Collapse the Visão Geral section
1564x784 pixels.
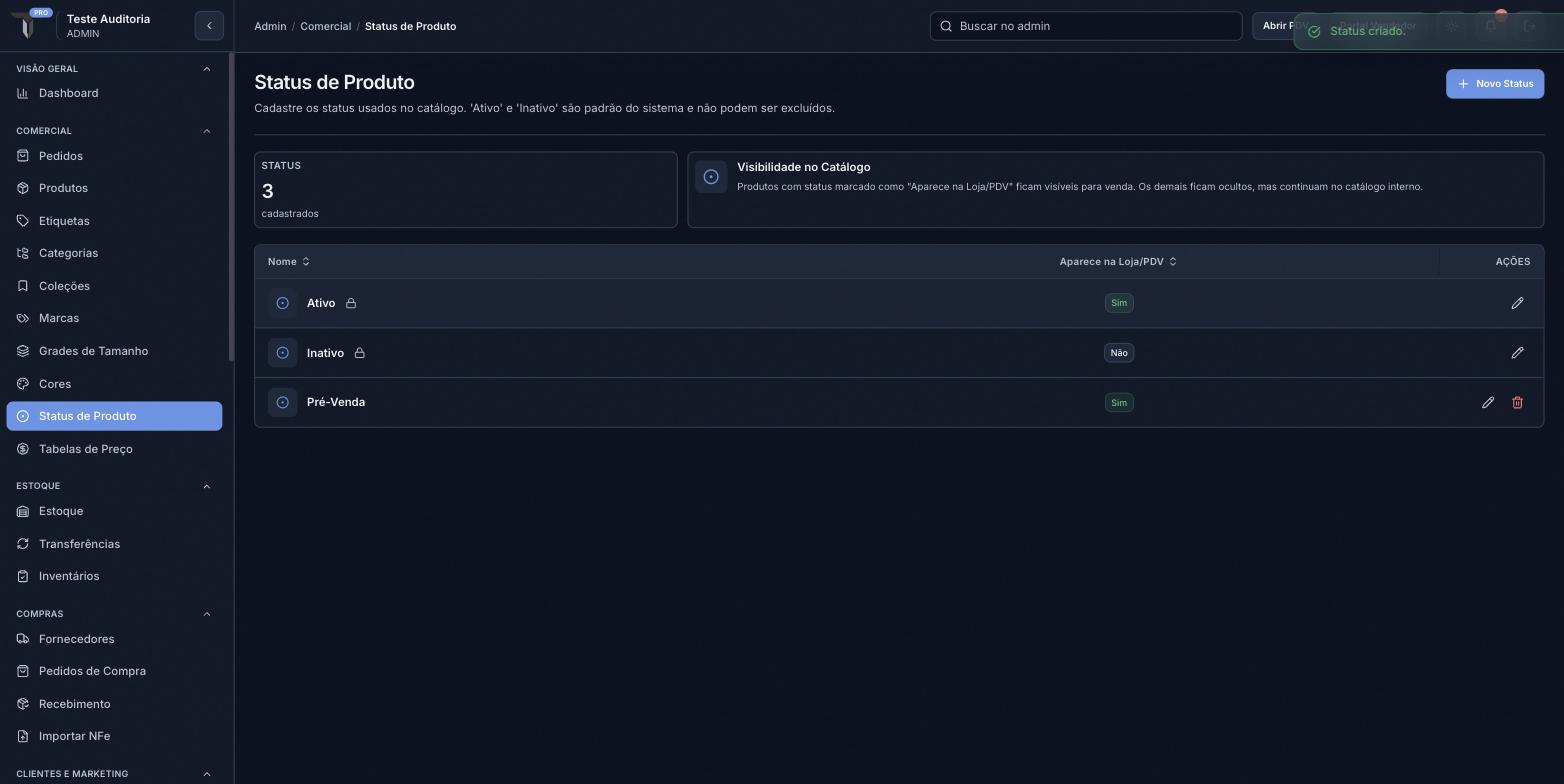click(x=207, y=69)
